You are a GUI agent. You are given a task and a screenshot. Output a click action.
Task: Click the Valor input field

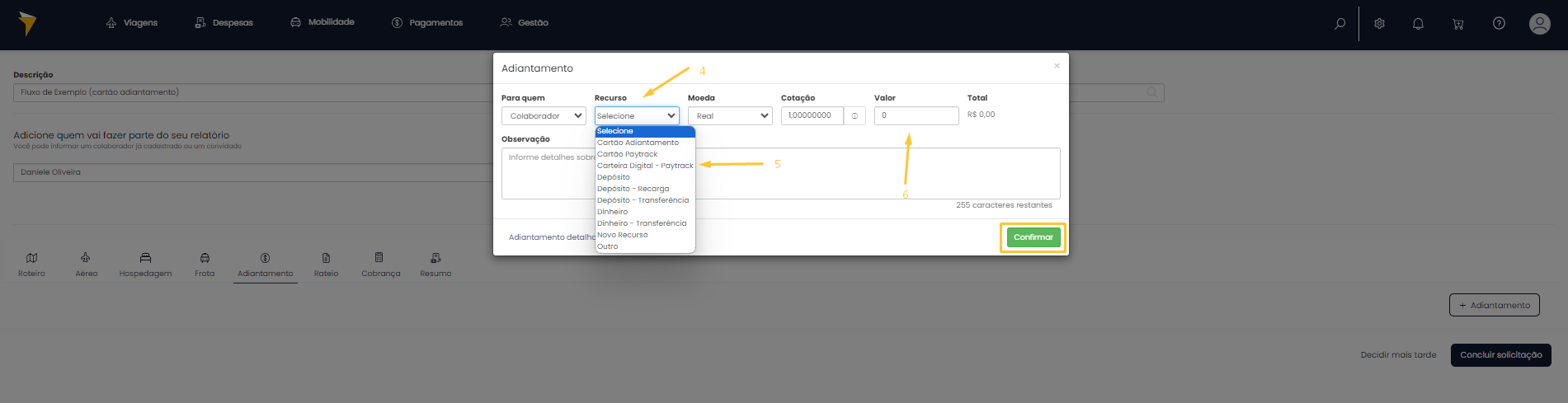tap(916, 116)
